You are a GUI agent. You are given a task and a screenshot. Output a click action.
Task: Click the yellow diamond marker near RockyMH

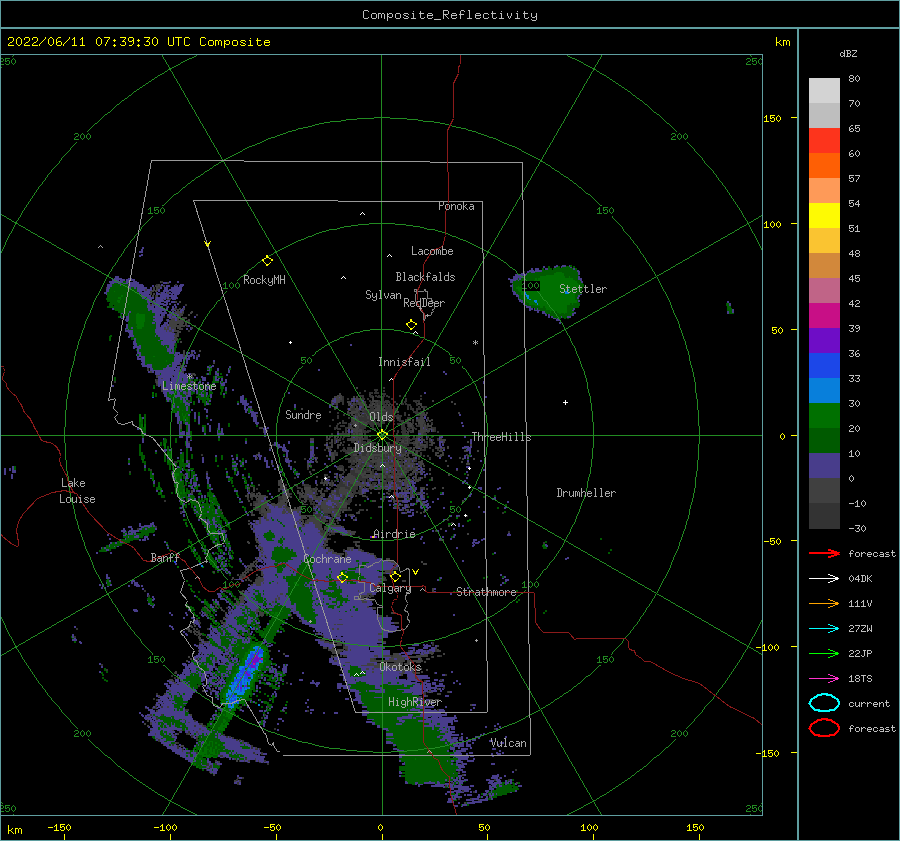click(267, 261)
